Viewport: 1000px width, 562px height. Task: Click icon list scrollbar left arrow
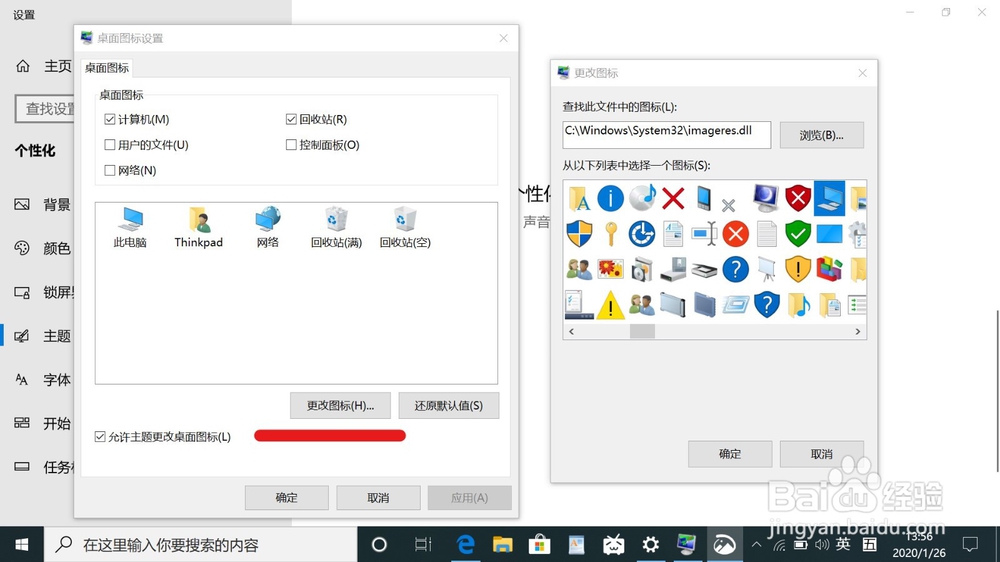(x=571, y=332)
